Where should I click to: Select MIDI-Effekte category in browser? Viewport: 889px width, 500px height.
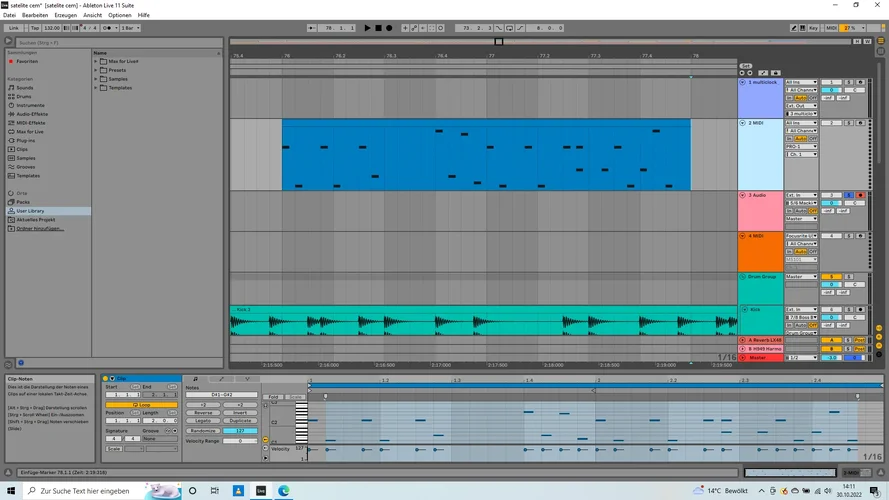click(31, 123)
